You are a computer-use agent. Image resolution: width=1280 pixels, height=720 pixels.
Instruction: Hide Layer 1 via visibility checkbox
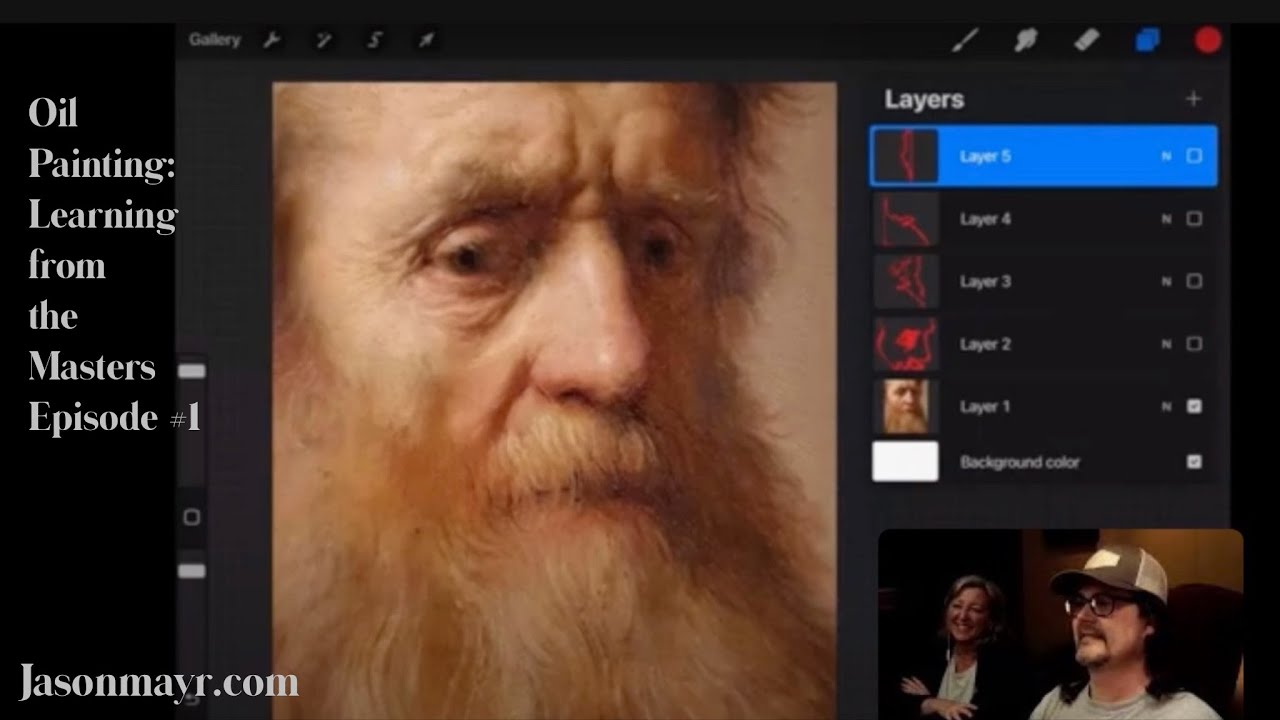pyautogui.click(x=1194, y=407)
